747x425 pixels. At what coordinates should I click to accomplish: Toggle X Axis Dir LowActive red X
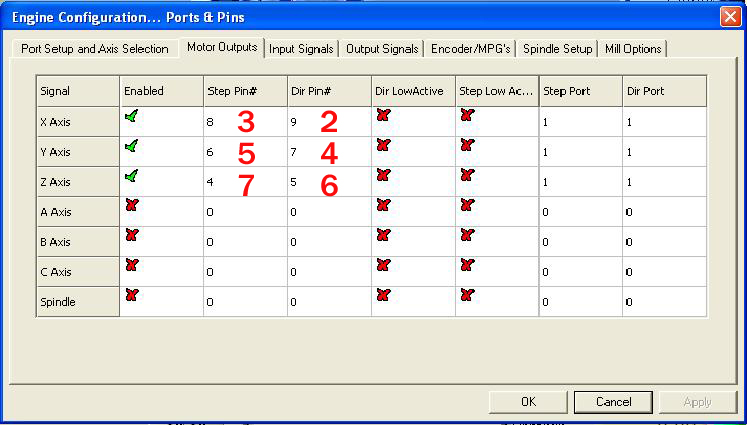(x=383, y=117)
